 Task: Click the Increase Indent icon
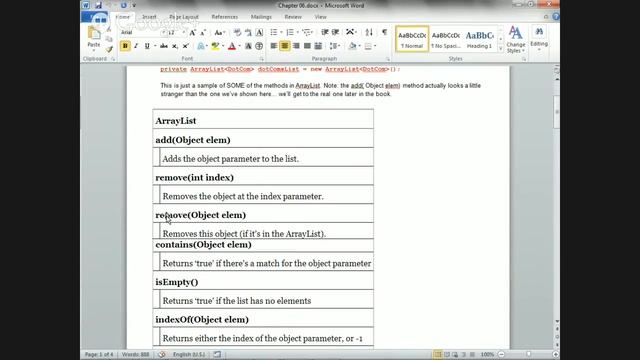(x=336, y=32)
